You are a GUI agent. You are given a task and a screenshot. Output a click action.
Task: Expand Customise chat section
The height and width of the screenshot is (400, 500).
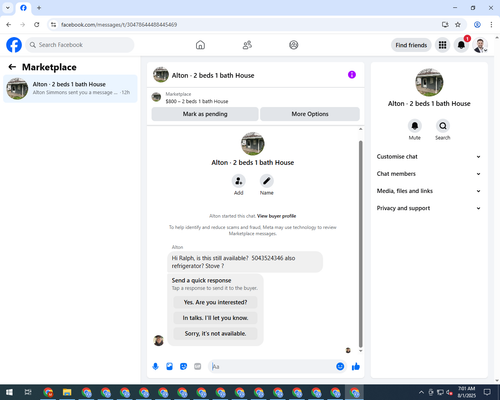point(429,157)
